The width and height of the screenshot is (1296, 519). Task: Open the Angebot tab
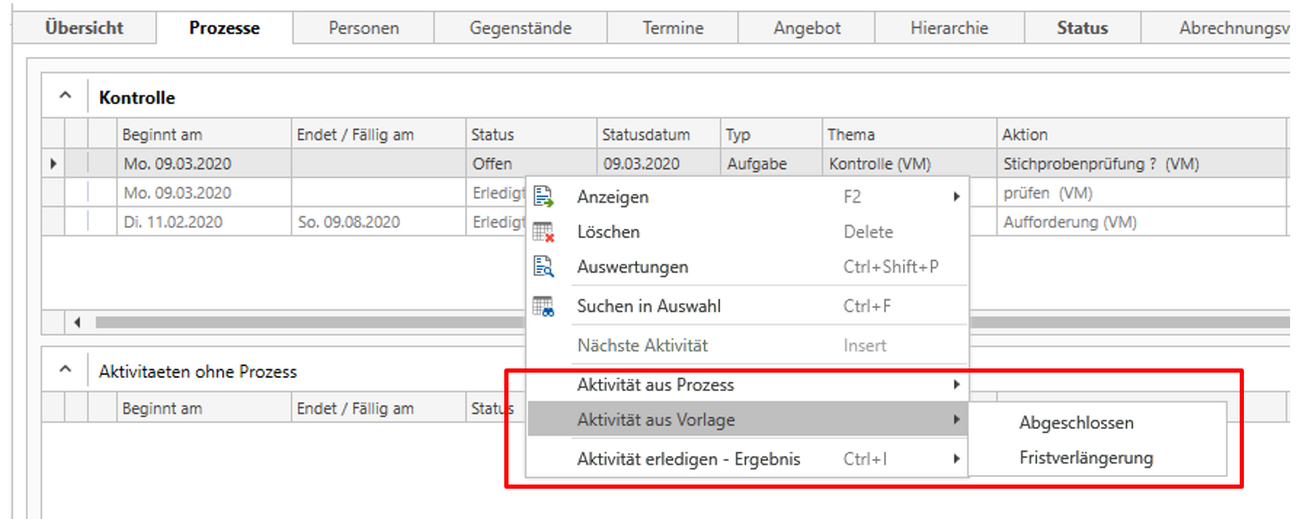807,28
